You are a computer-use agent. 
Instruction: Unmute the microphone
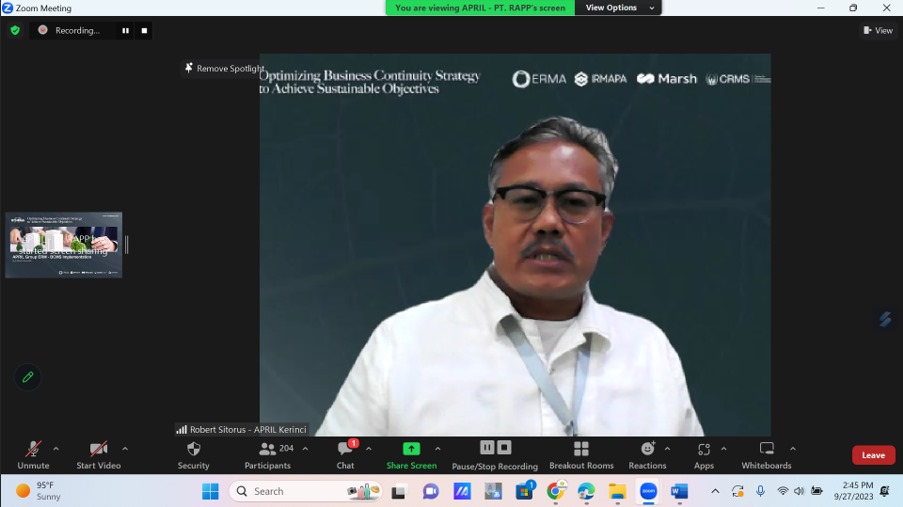33,455
